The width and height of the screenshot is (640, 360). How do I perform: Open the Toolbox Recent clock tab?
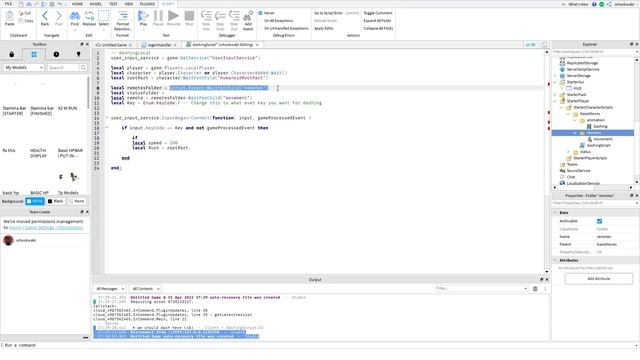(x=56, y=54)
